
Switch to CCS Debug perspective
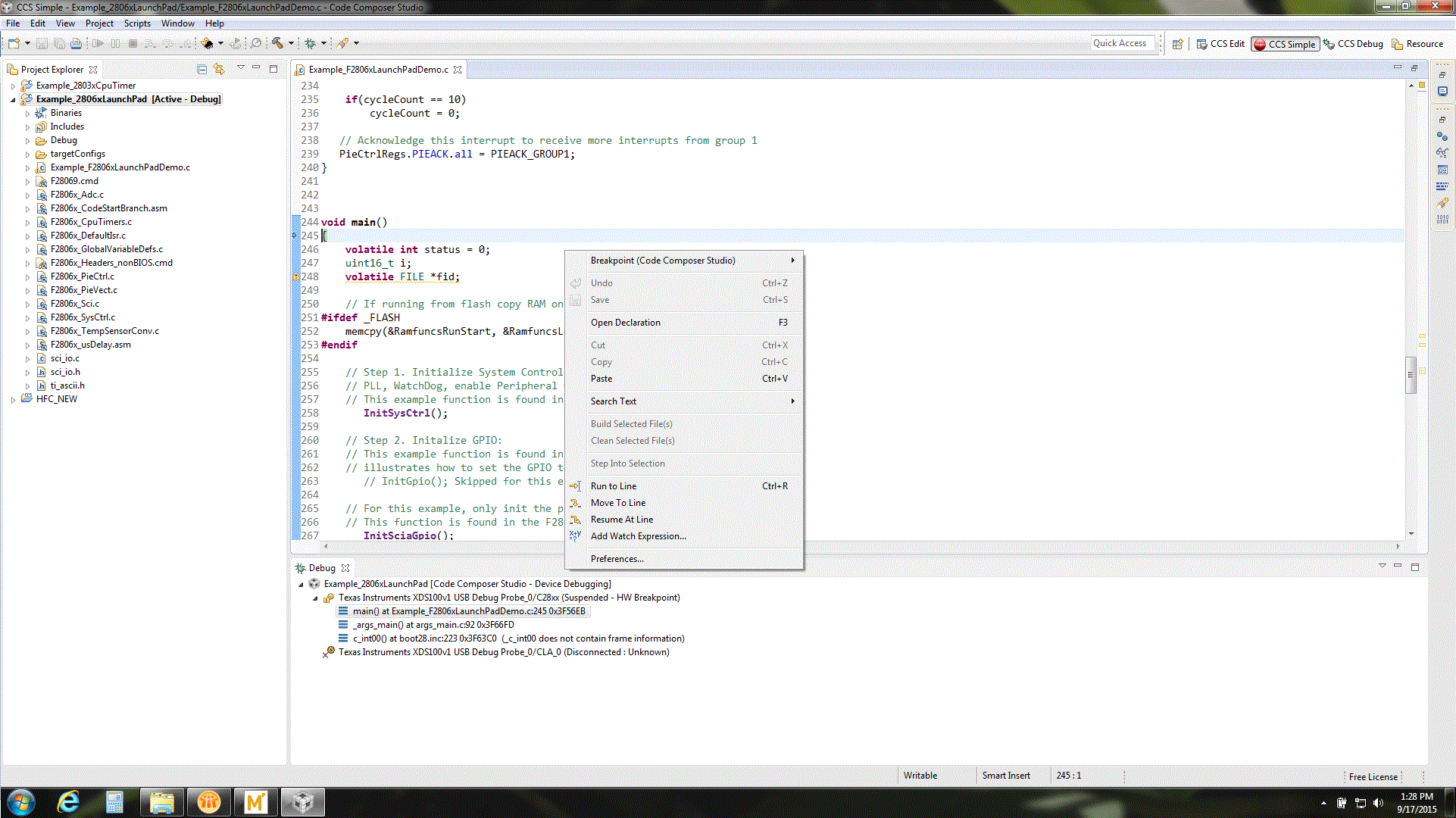(x=1353, y=44)
